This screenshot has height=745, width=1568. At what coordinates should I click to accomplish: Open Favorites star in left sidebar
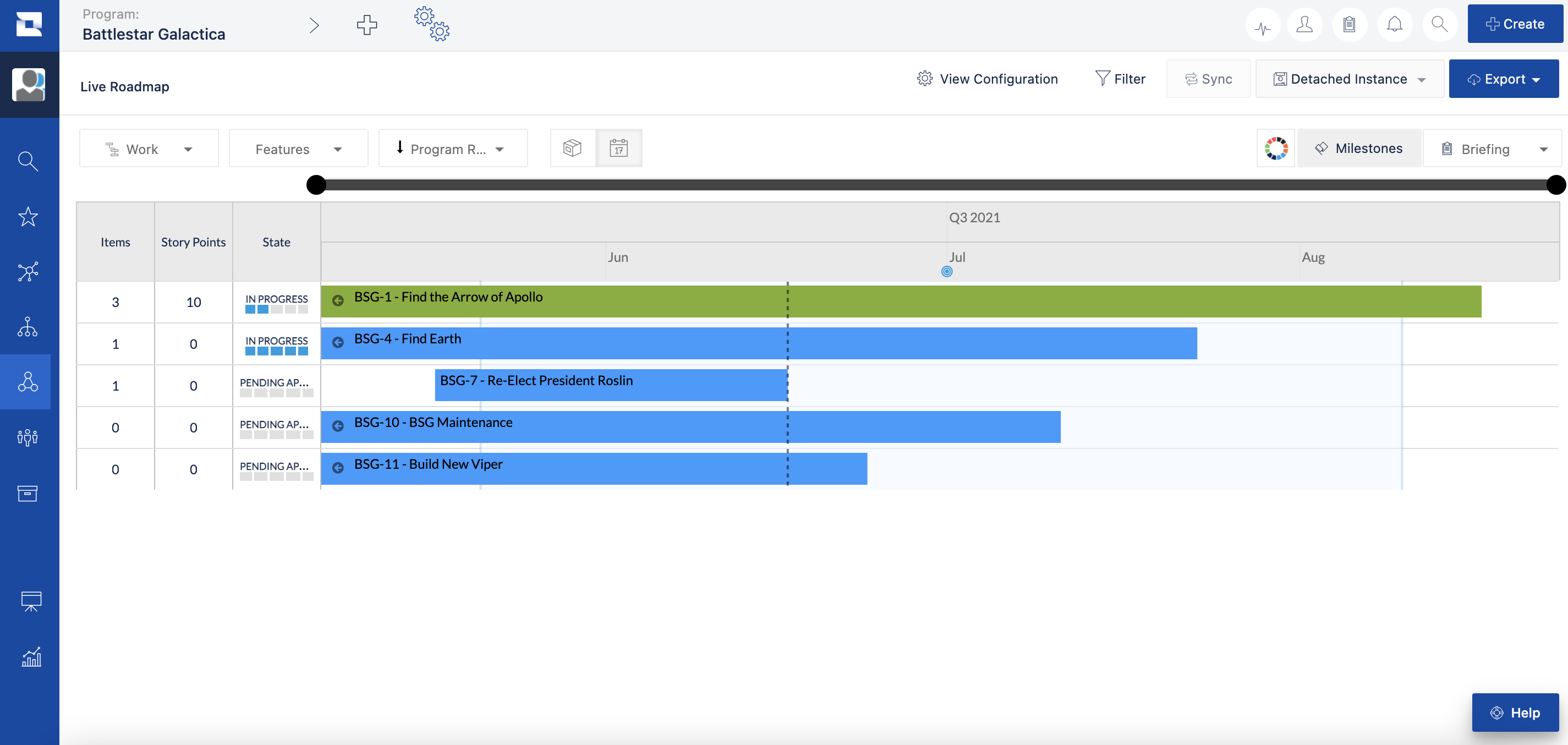pos(28,217)
